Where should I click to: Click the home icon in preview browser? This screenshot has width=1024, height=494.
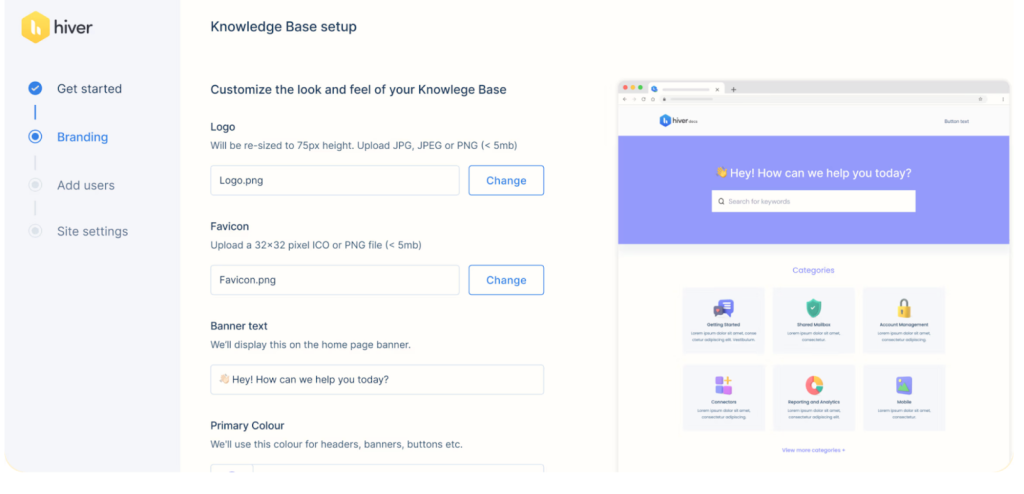[652, 99]
